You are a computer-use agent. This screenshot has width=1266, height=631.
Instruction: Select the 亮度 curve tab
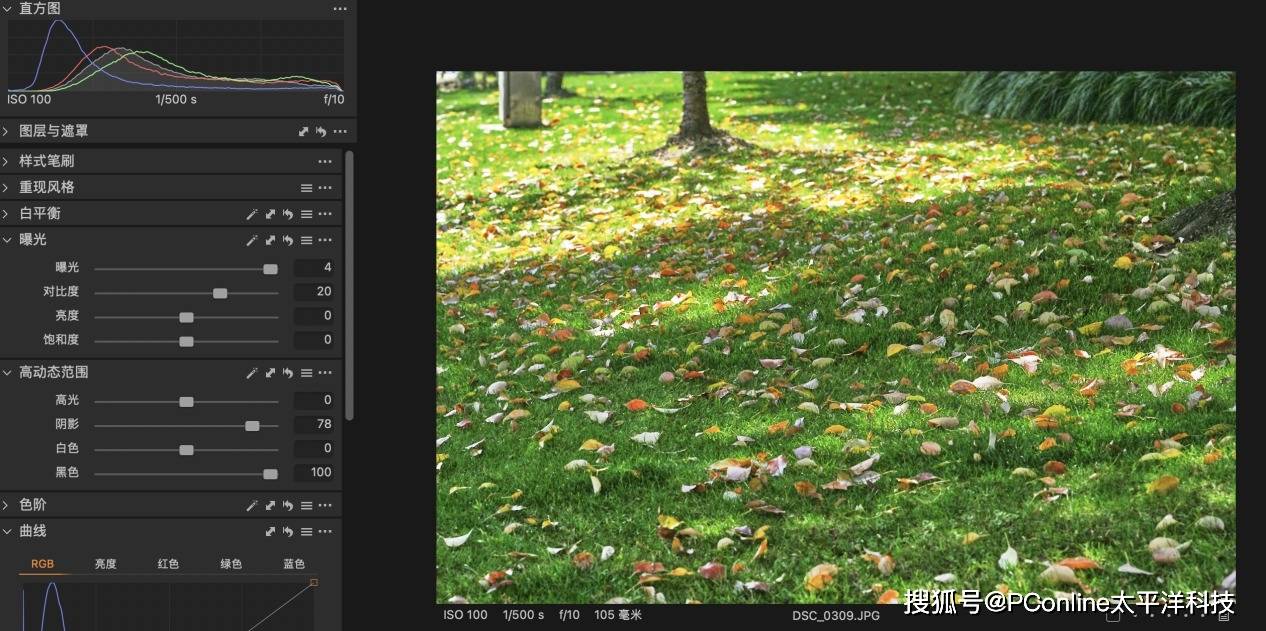[x=106, y=564]
